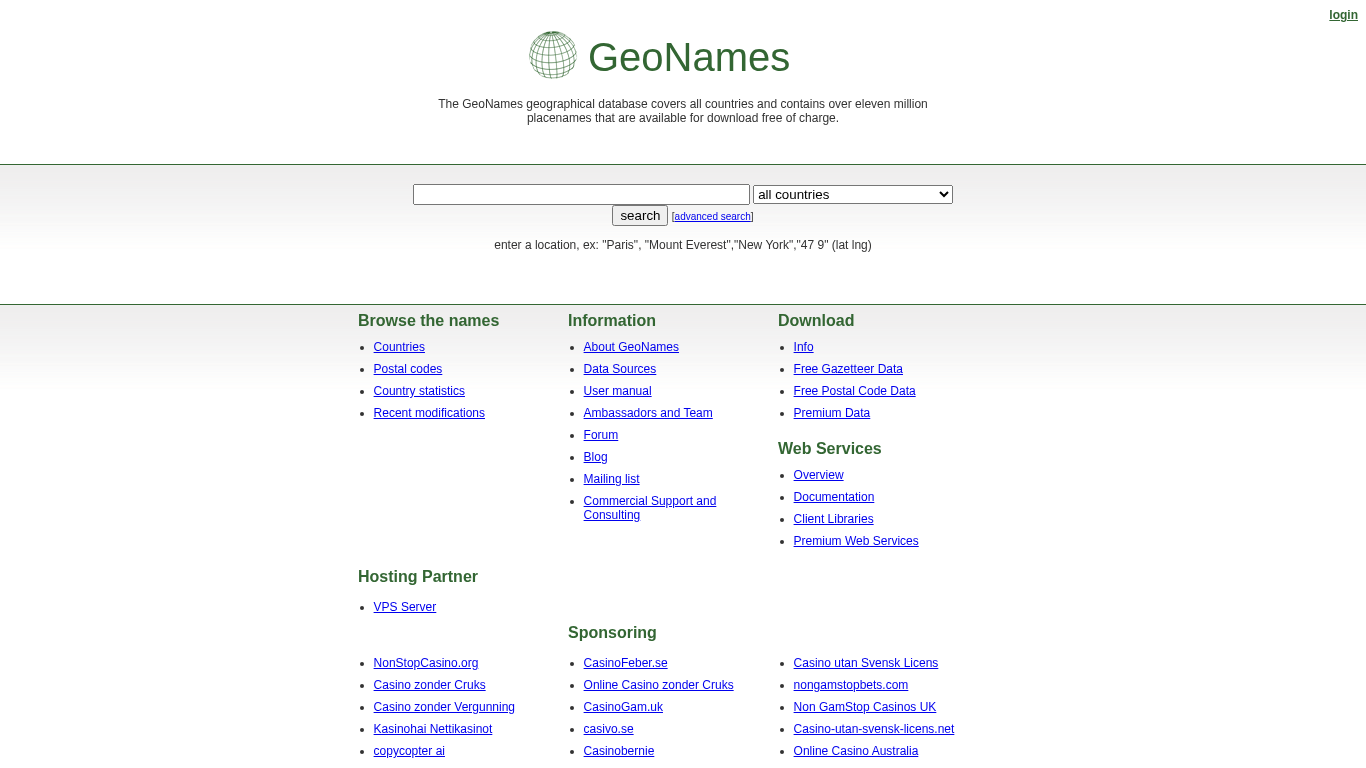Open Commercial Support and Consulting
Viewport: 1366px width, 768px height.
pyautogui.click(x=650, y=508)
